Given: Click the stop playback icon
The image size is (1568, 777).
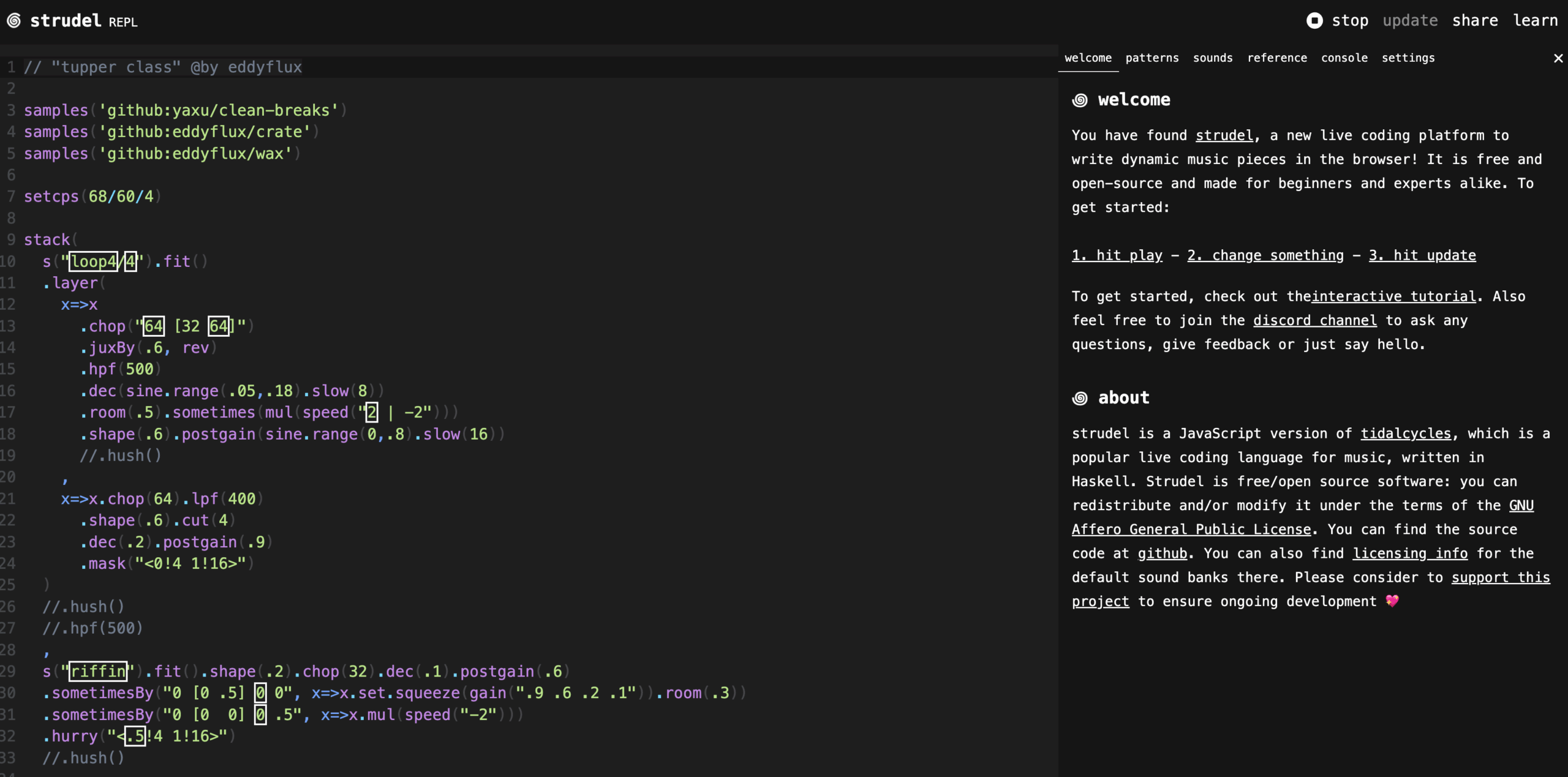Looking at the screenshot, I should point(1314,20).
